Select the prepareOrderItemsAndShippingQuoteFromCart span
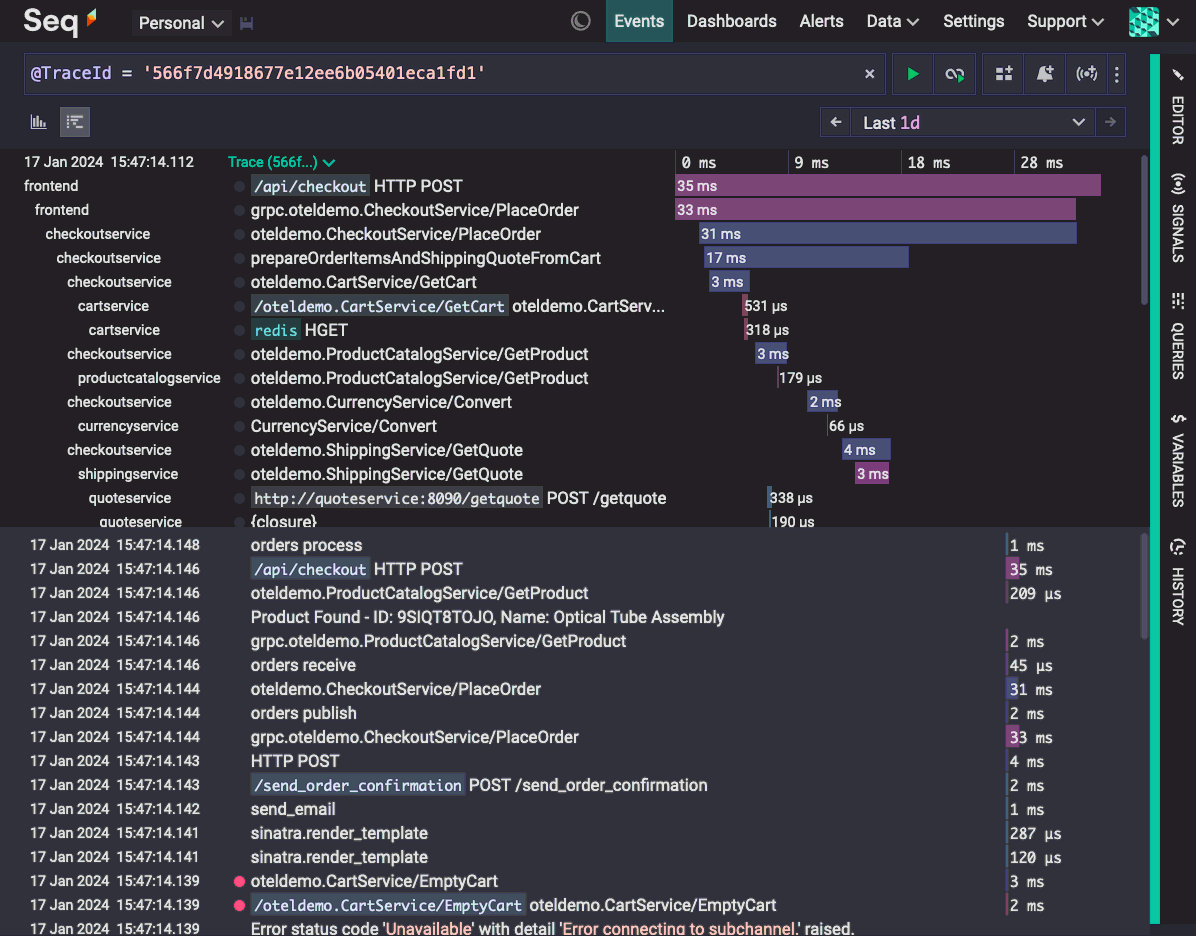This screenshot has width=1196, height=936. pyautogui.click(x=426, y=258)
